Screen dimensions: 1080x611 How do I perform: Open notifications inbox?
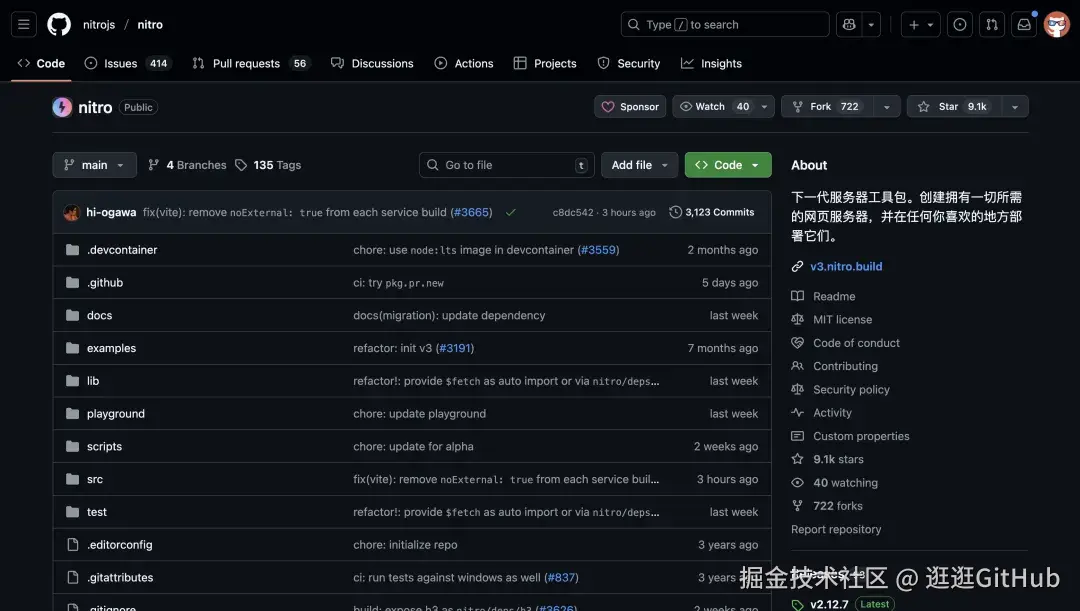(x=1024, y=25)
